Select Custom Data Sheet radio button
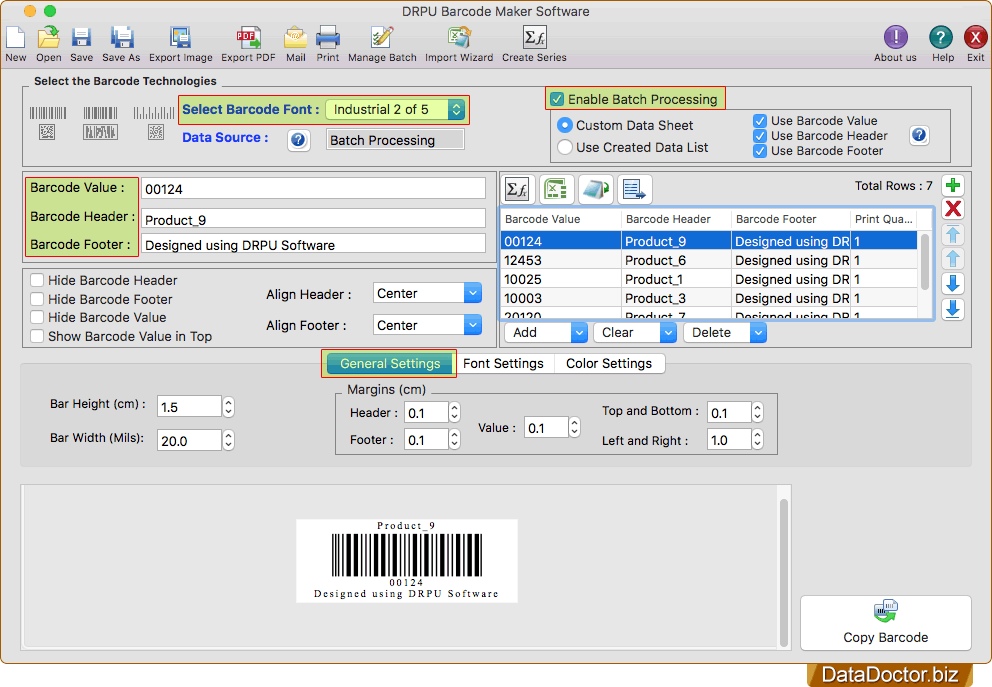Screen dimensions: 992x687 [565, 125]
